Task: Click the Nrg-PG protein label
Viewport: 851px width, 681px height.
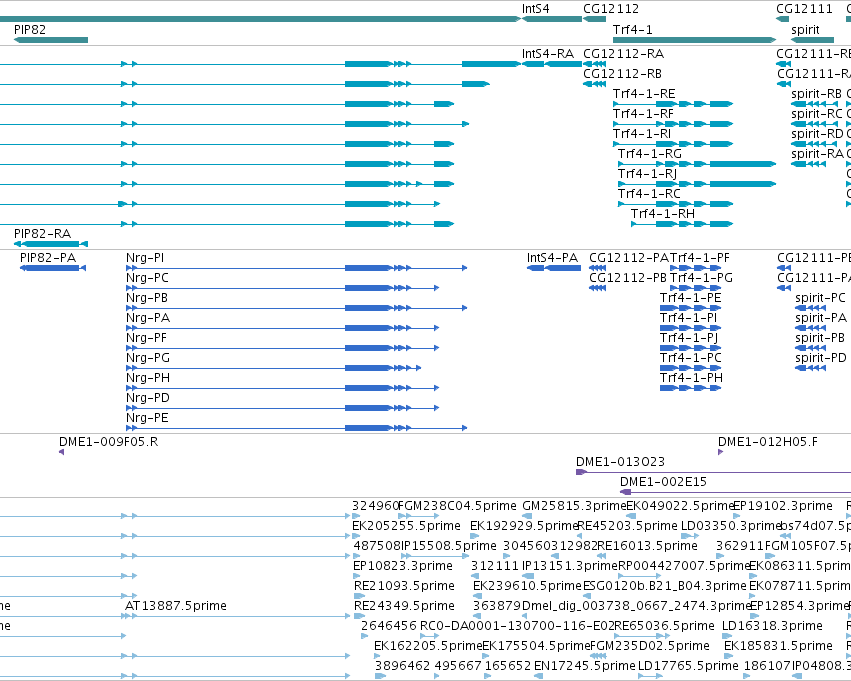Action: pyautogui.click(x=148, y=358)
